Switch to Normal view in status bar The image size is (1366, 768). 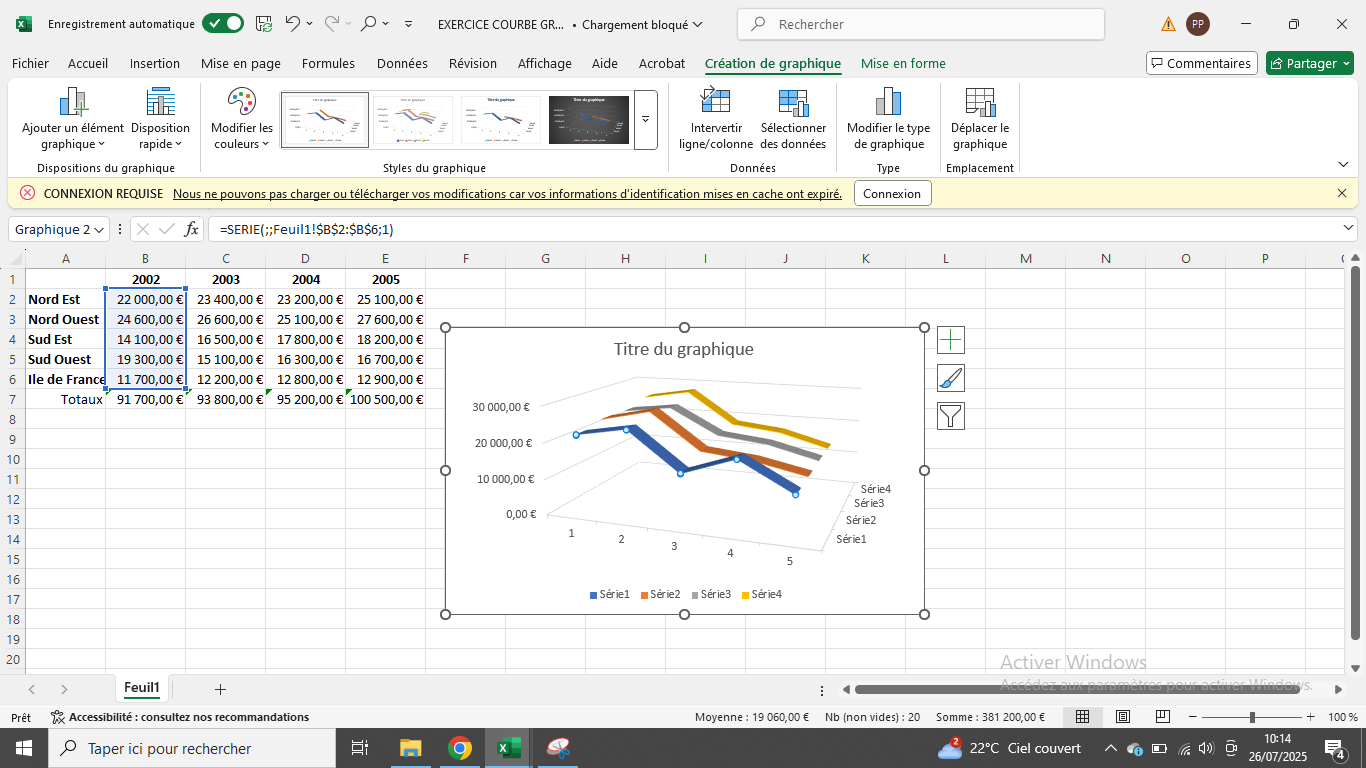(1082, 717)
